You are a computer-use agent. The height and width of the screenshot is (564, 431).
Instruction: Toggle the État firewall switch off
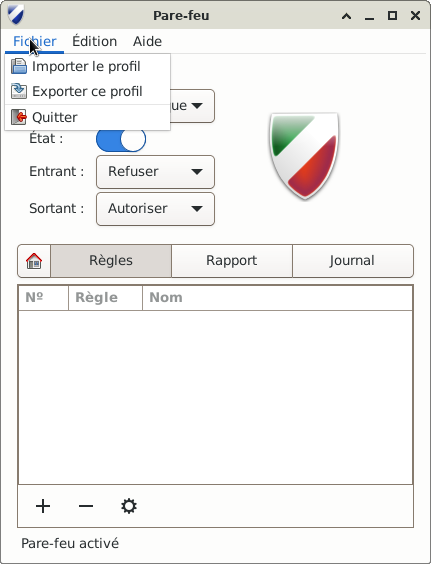click(121, 139)
